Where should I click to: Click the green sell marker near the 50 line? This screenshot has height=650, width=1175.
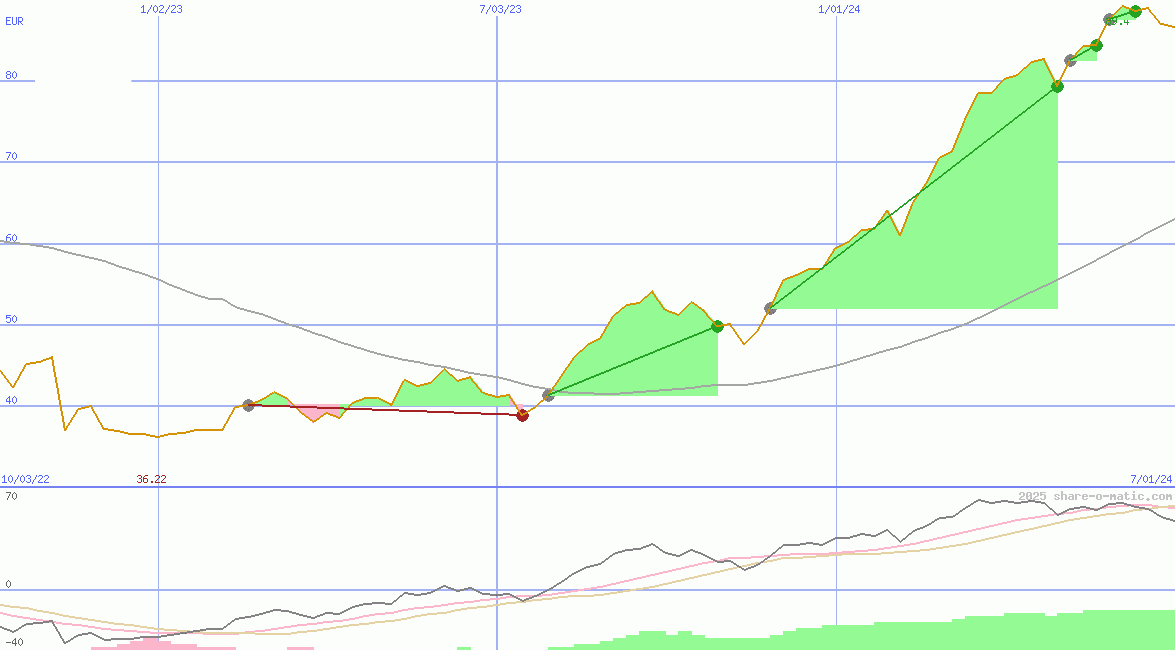(x=717, y=326)
